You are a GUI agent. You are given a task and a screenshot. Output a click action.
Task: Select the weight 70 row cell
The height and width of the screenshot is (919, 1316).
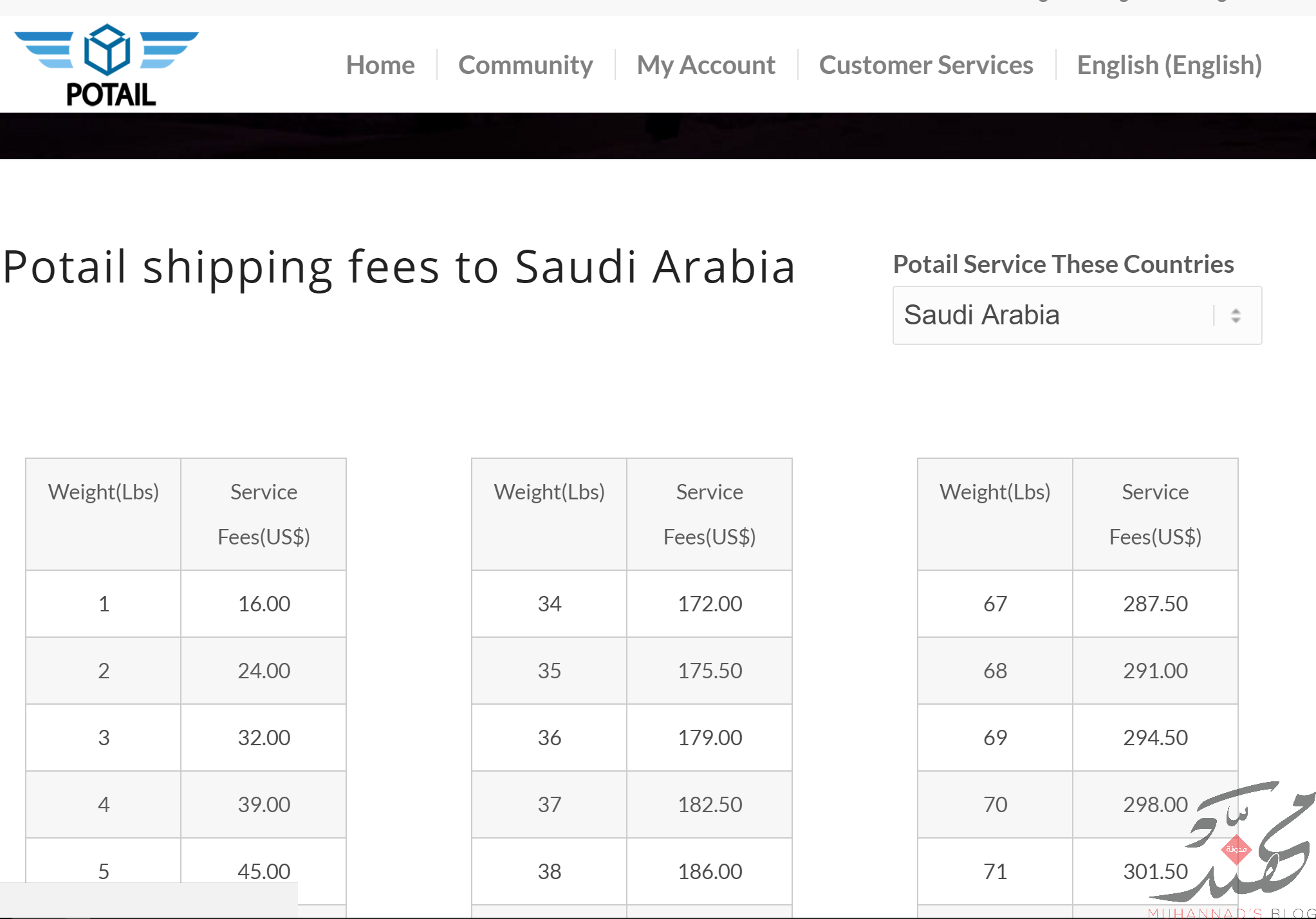click(995, 804)
